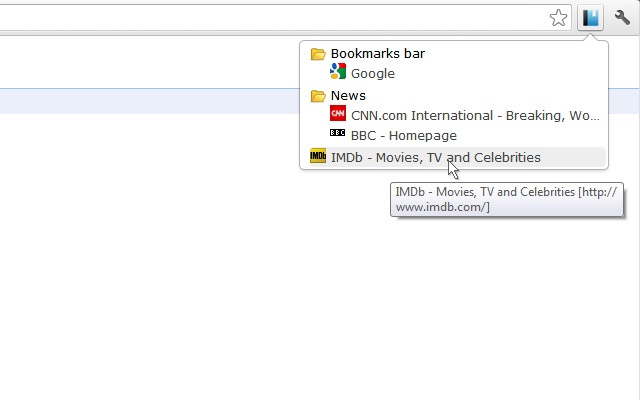Toggle the blue bookmarks extension button
Screen dimensions: 640x400
[x=590, y=18]
